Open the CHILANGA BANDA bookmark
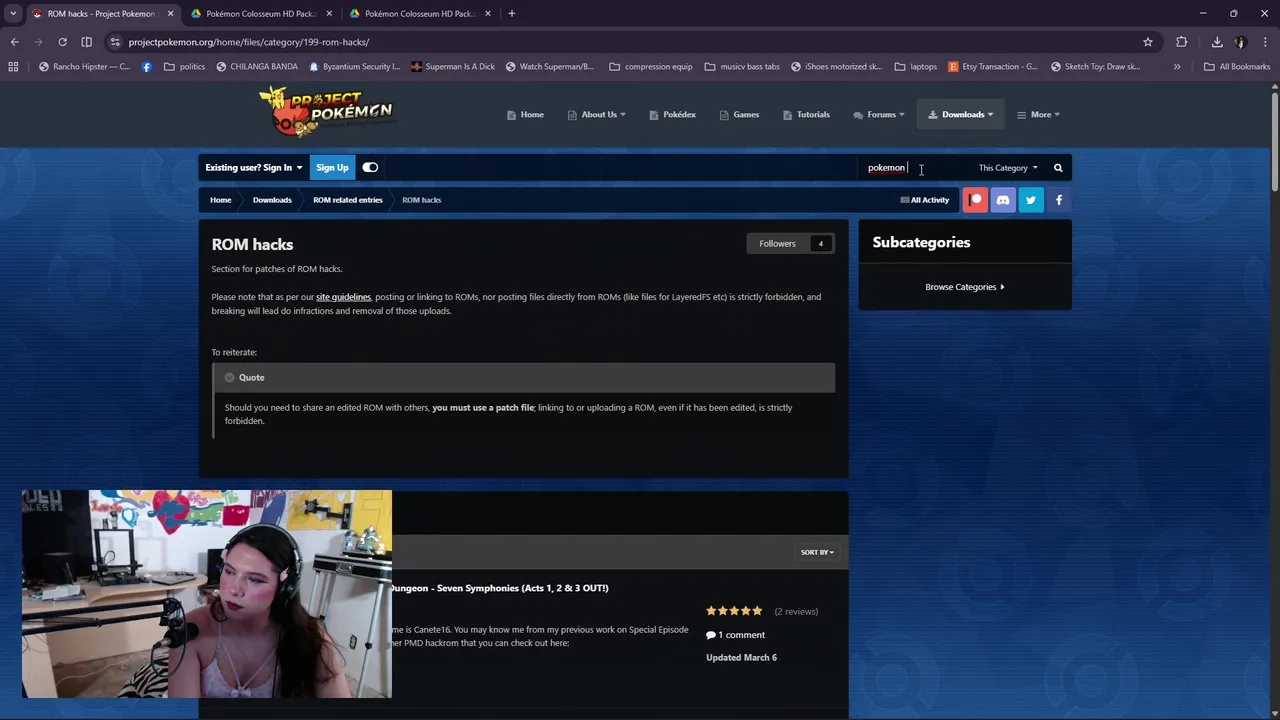1280x720 pixels. pyautogui.click(x=257, y=67)
